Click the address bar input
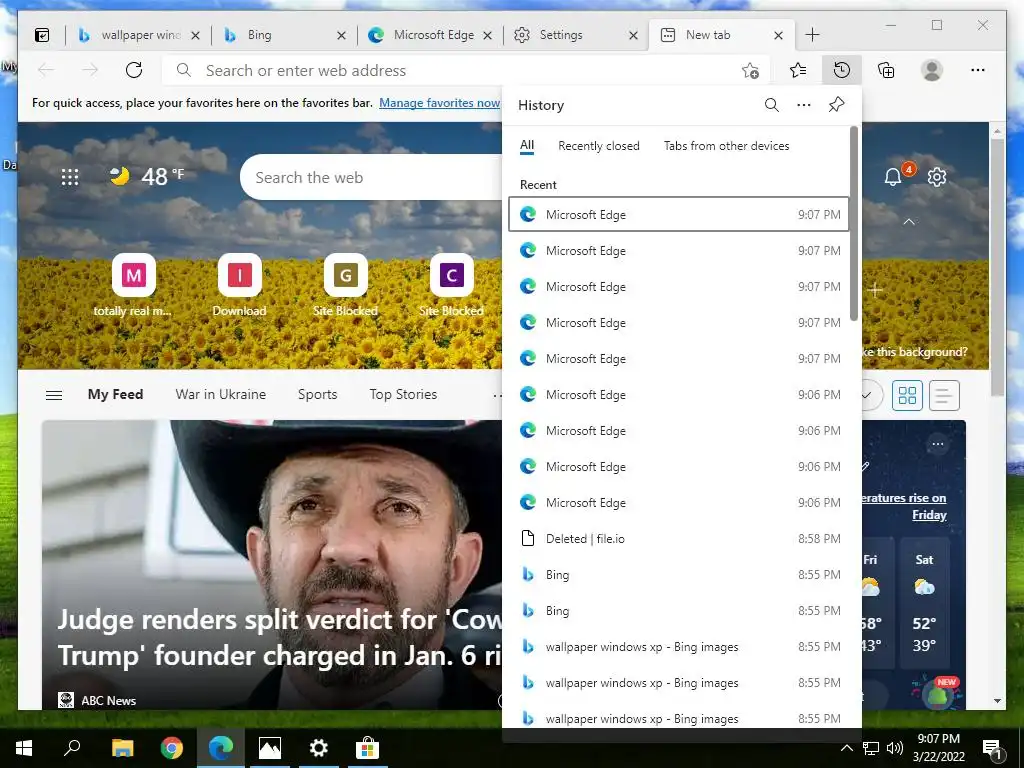The width and height of the screenshot is (1024, 768). pos(467,71)
